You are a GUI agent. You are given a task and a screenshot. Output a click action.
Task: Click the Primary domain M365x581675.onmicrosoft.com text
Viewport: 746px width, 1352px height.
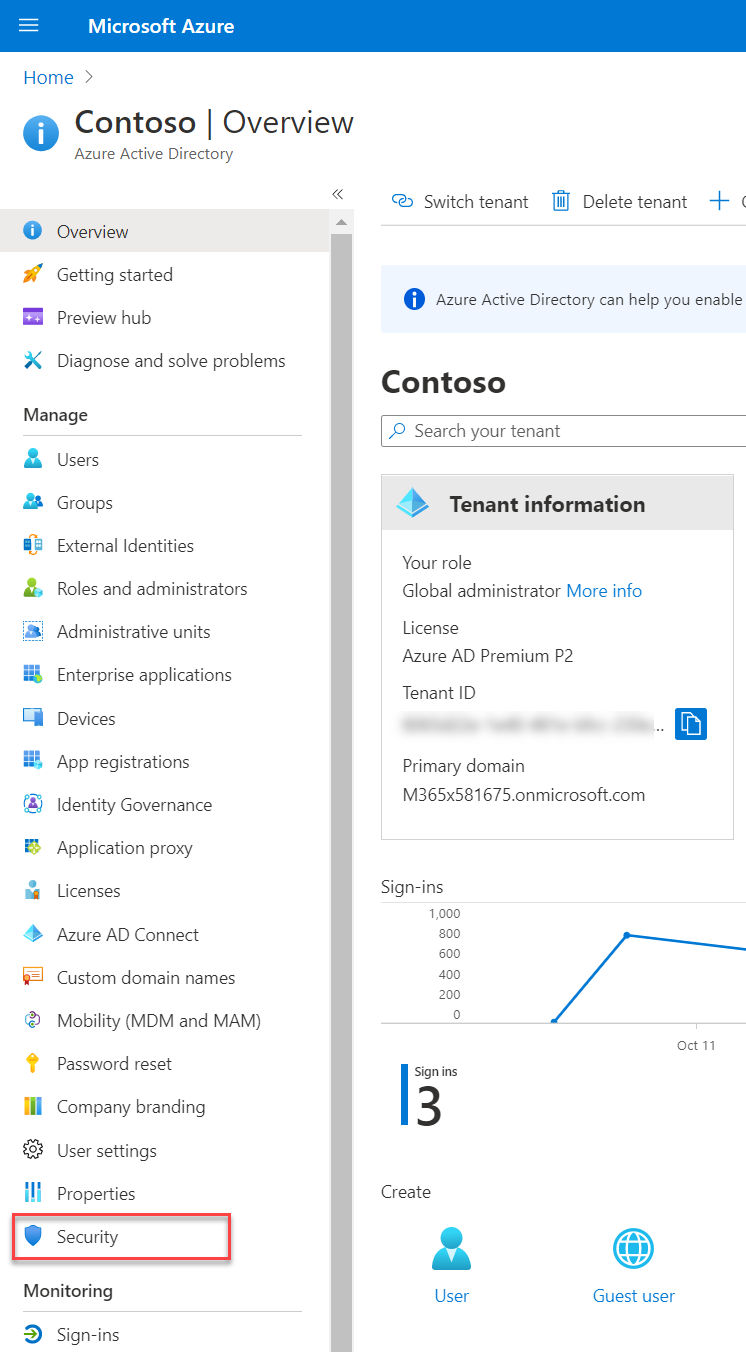click(523, 795)
